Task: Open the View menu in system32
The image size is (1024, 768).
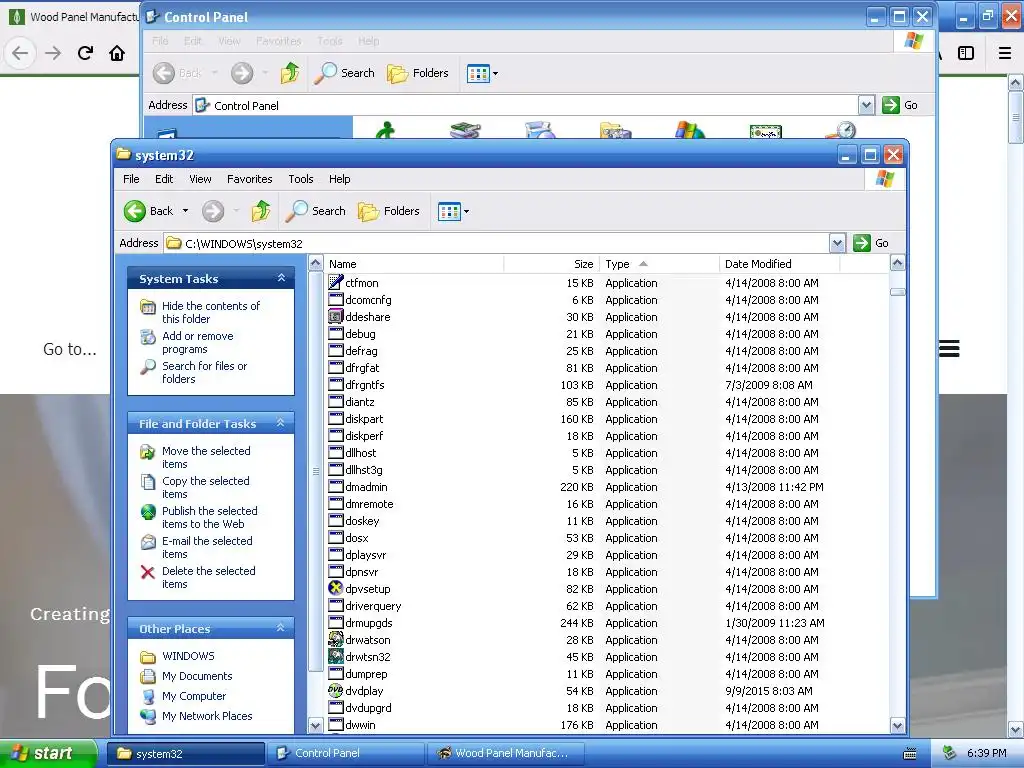Action: click(x=200, y=179)
